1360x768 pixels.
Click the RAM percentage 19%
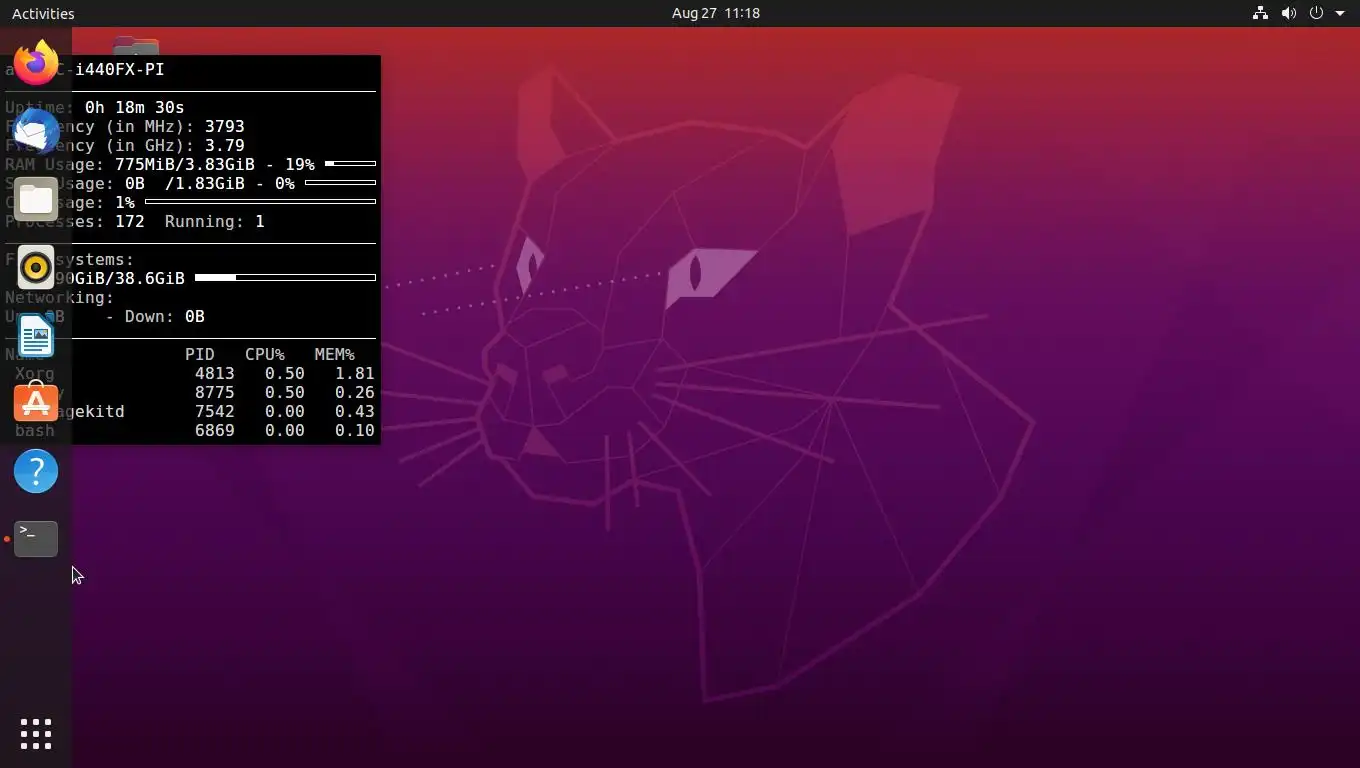300,164
